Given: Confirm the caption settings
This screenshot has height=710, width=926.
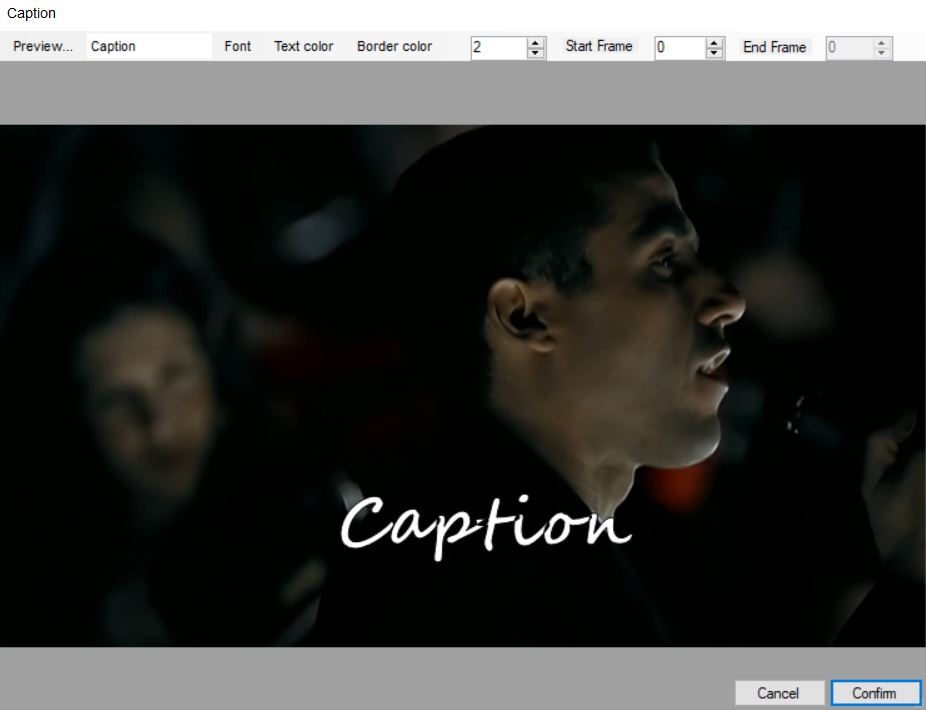Looking at the screenshot, I should (x=874, y=693).
